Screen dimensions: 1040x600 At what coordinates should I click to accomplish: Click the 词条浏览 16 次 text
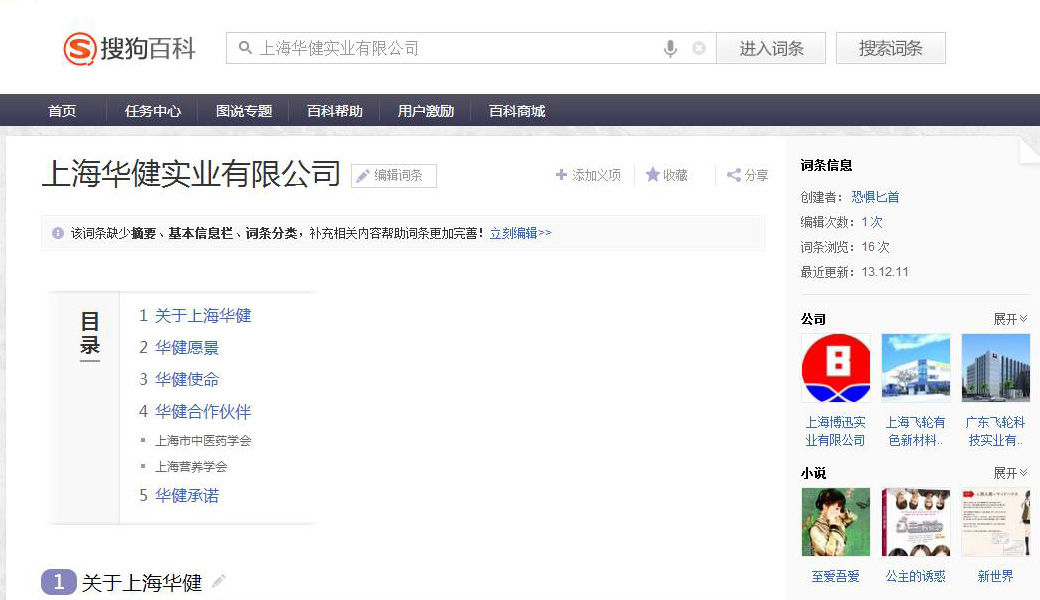point(845,247)
